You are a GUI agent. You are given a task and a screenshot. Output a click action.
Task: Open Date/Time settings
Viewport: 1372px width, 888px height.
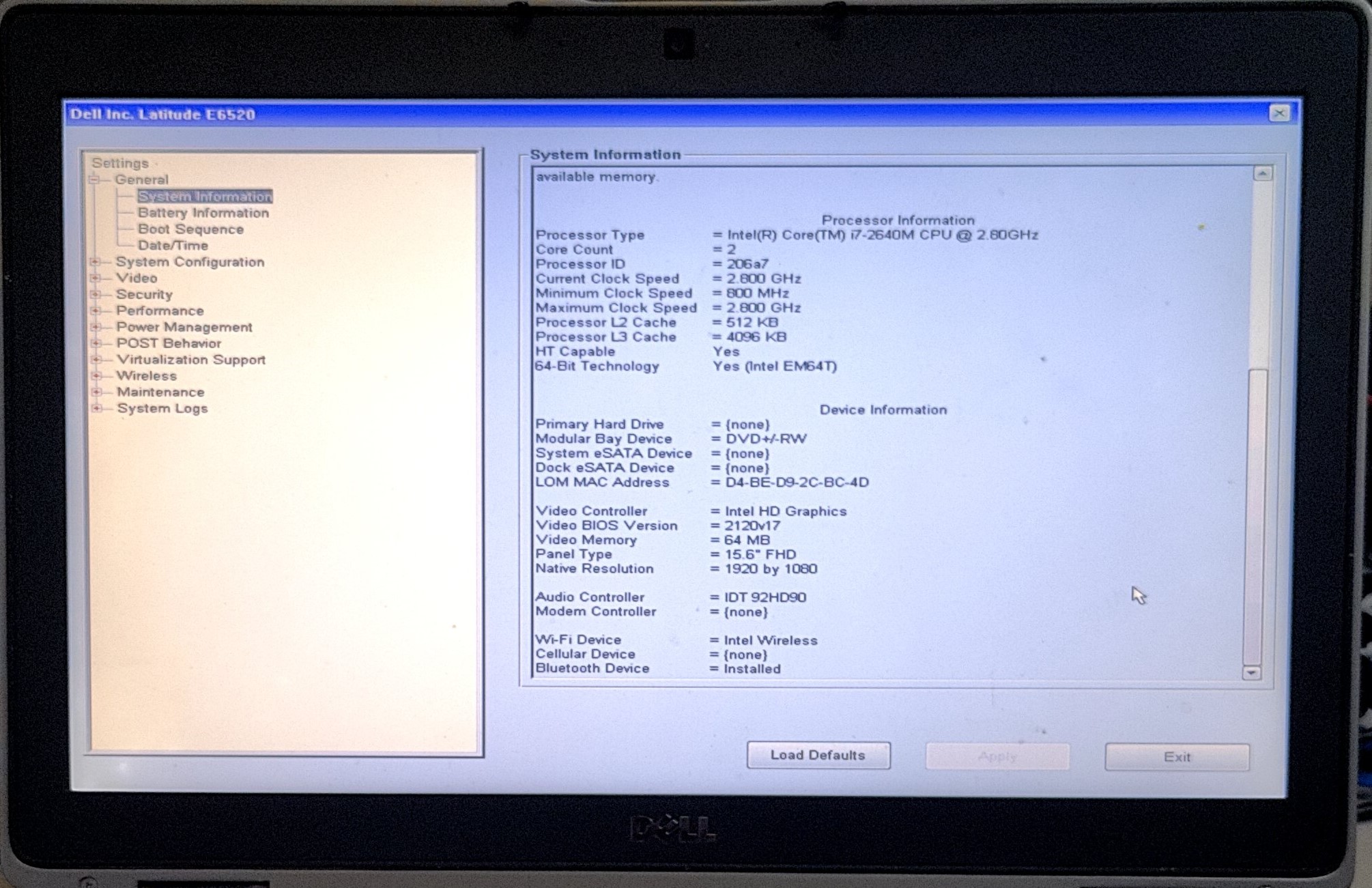click(173, 246)
